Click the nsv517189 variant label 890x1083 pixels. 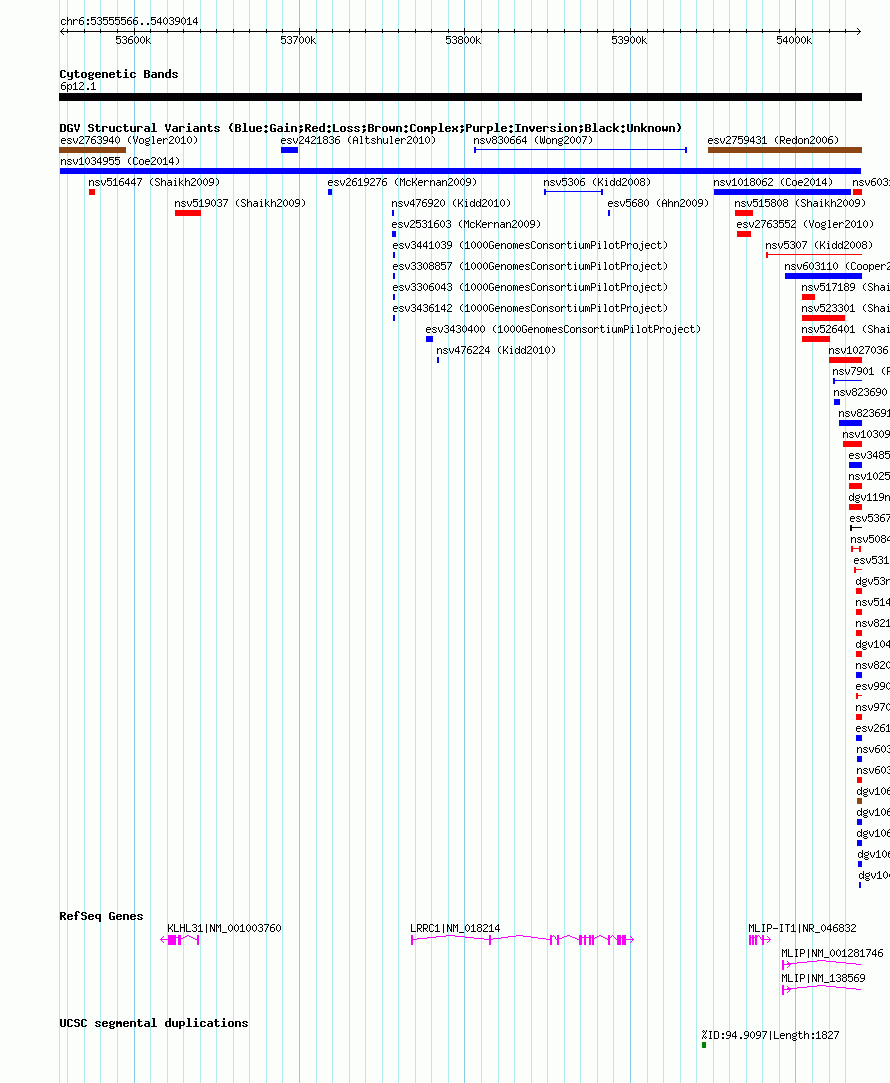[845, 287]
